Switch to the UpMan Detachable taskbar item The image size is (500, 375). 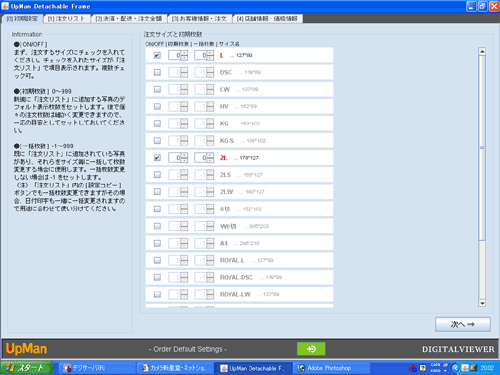[x=253, y=368]
